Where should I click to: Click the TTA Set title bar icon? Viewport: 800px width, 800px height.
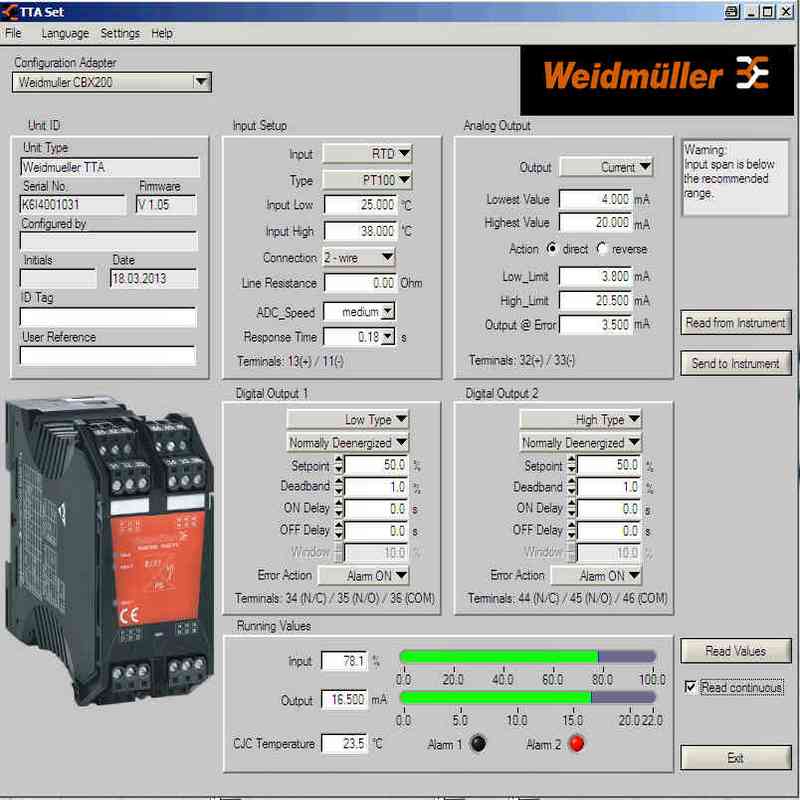(10, 11)
